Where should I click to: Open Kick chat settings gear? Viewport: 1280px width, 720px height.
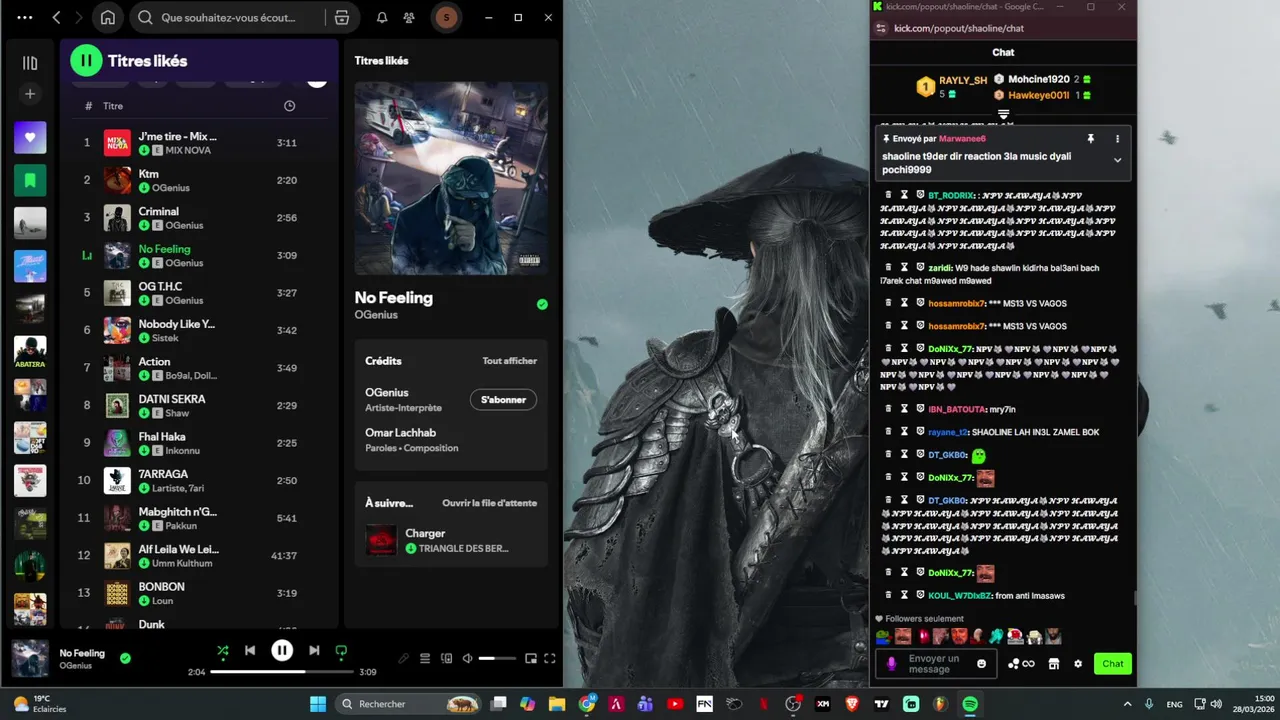[x=1078, y=664]
